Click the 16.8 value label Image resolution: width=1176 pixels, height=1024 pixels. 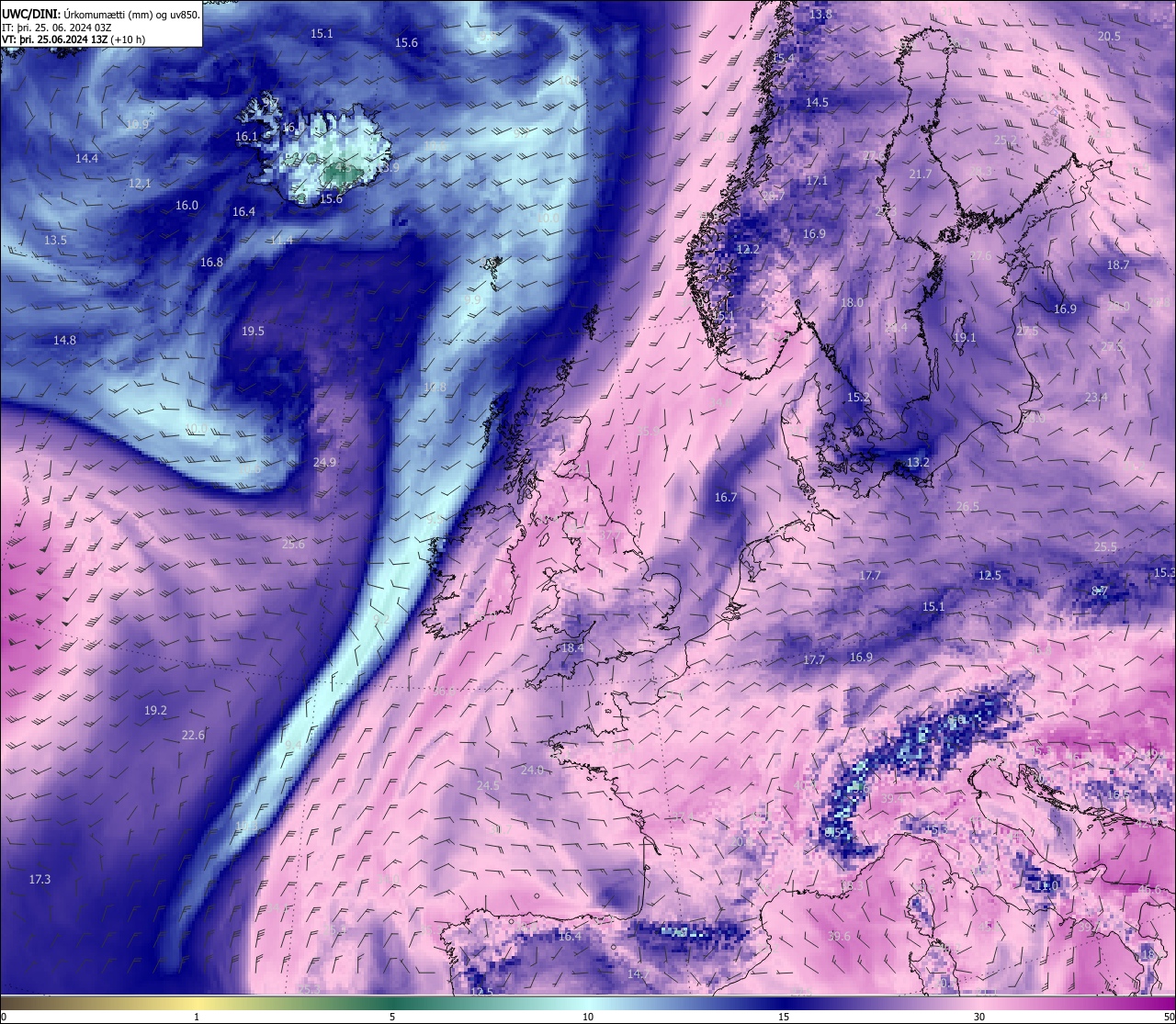pyautogui.click(x=211, y=263)
